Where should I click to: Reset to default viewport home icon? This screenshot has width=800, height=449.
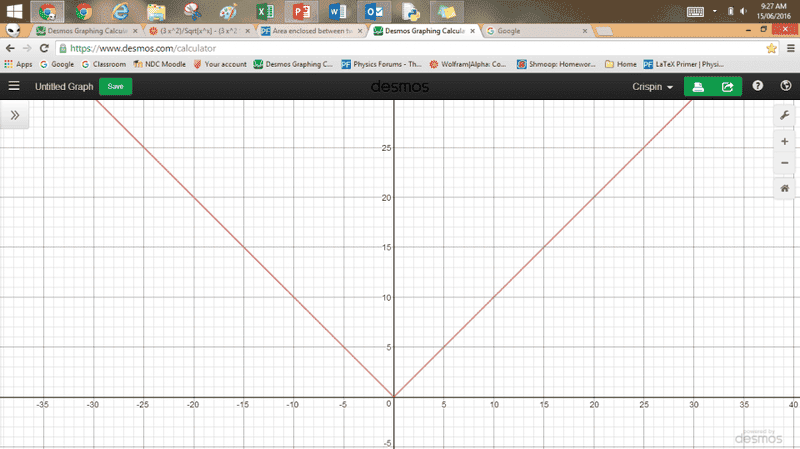785,188
